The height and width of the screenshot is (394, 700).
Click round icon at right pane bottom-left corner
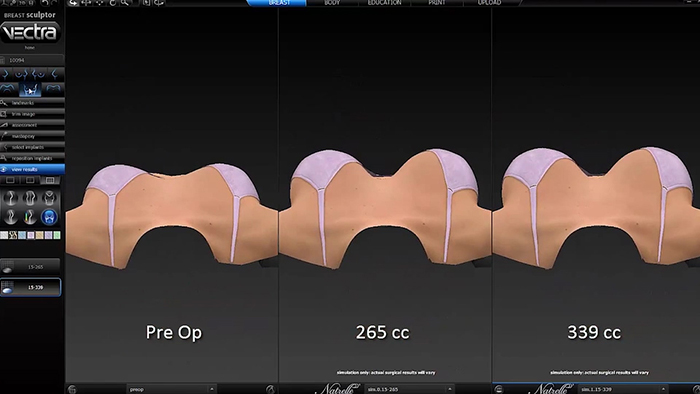499,389
